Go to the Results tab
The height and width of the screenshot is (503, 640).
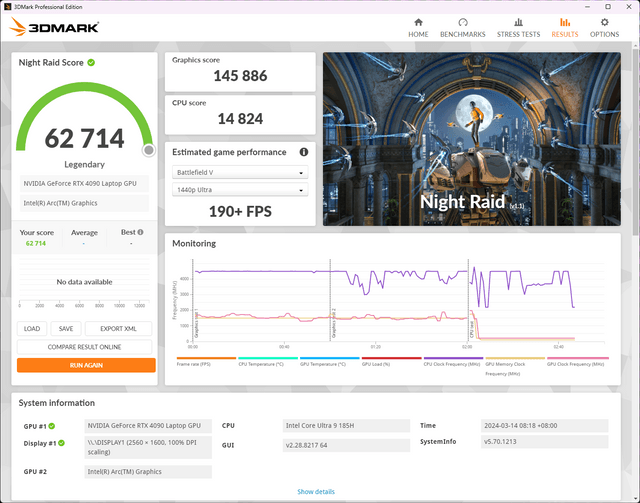(564, 28)
